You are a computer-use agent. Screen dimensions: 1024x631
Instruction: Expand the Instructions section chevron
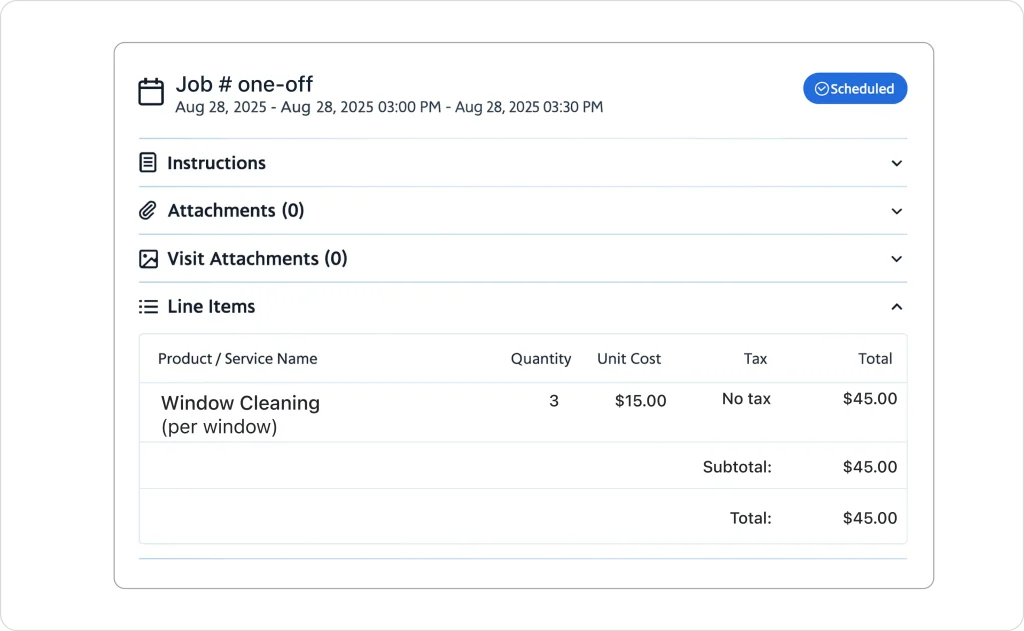point(896,163)
